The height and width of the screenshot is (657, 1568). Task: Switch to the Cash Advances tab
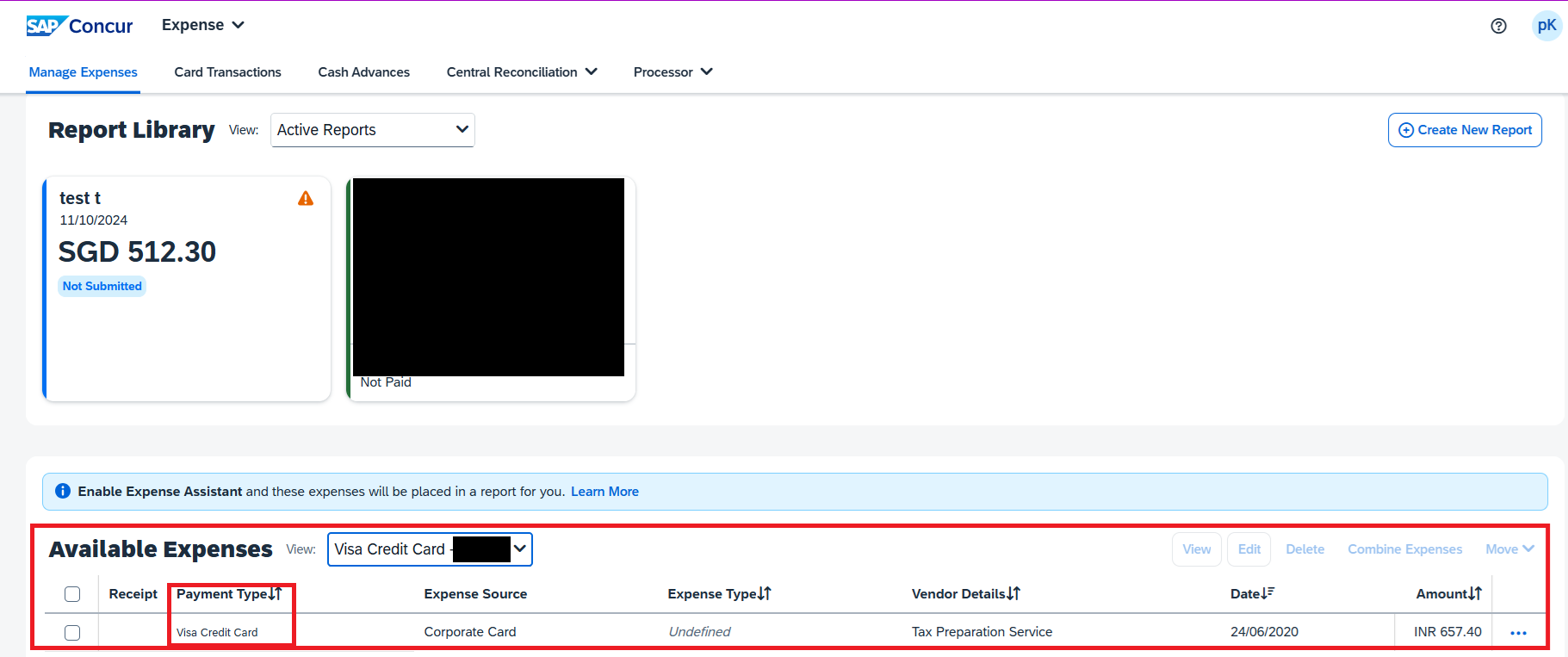click(x=363, y=72)
